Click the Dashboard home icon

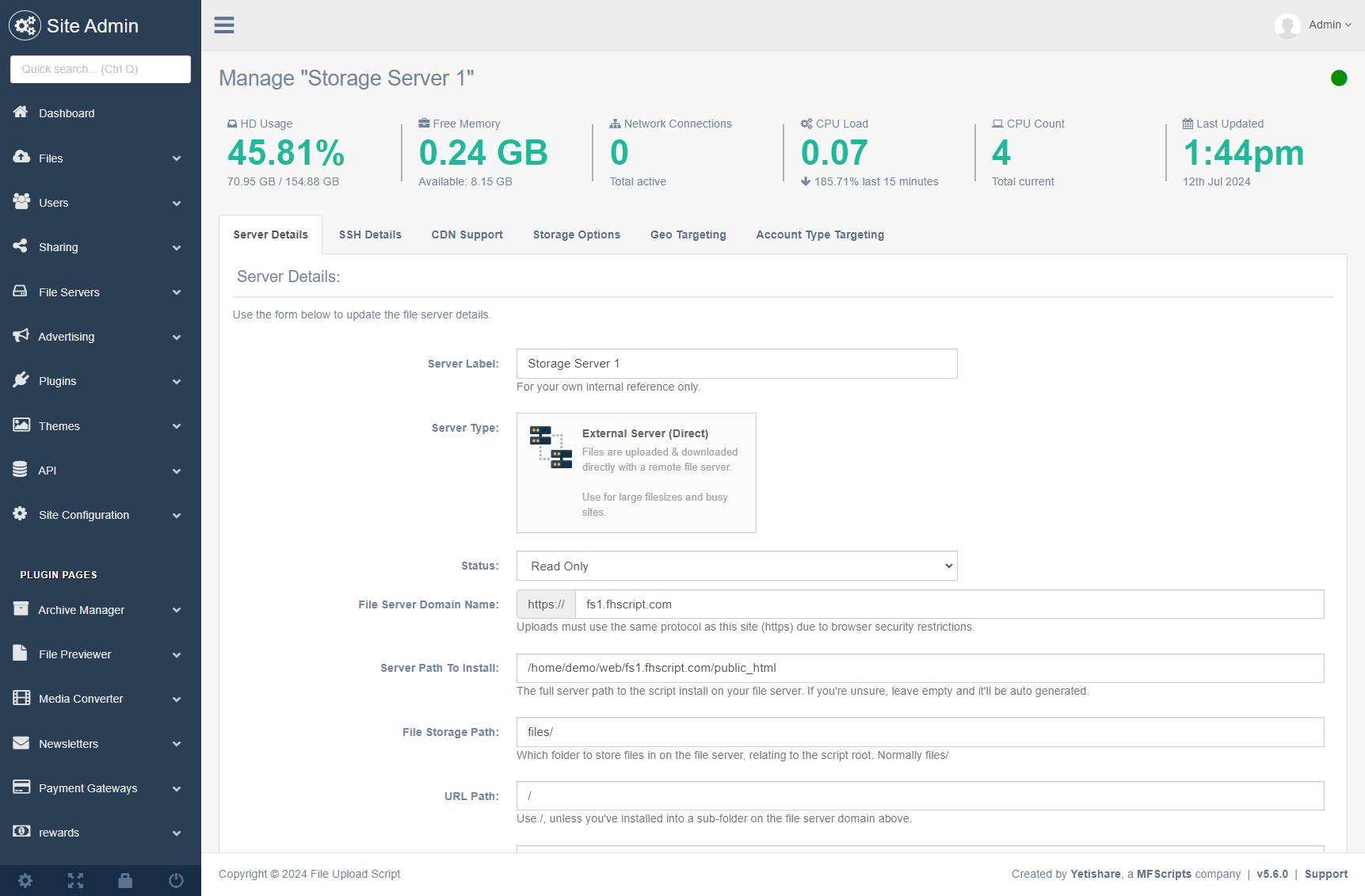(21, 112)
